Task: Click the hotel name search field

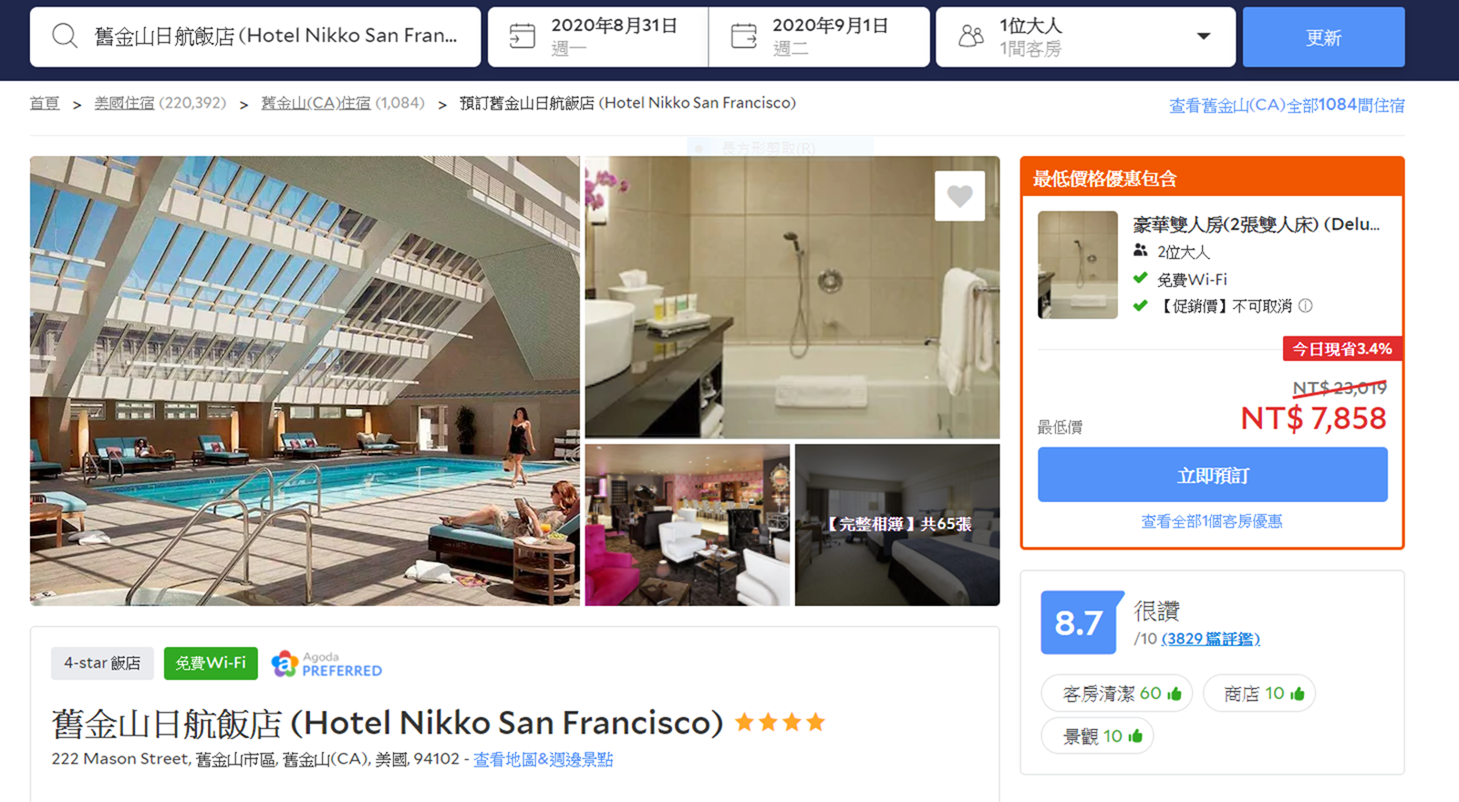Action: (x=275, y=37)
